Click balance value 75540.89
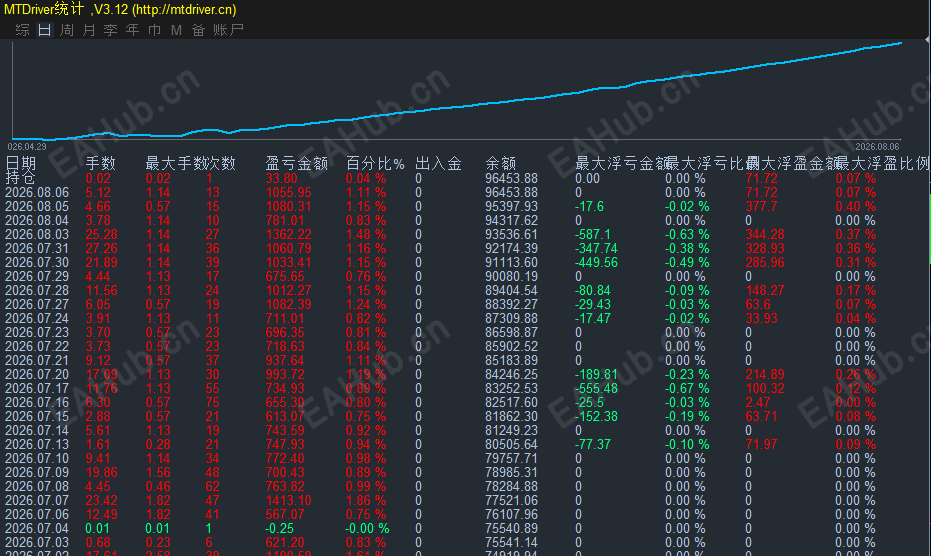 [511, 528]
